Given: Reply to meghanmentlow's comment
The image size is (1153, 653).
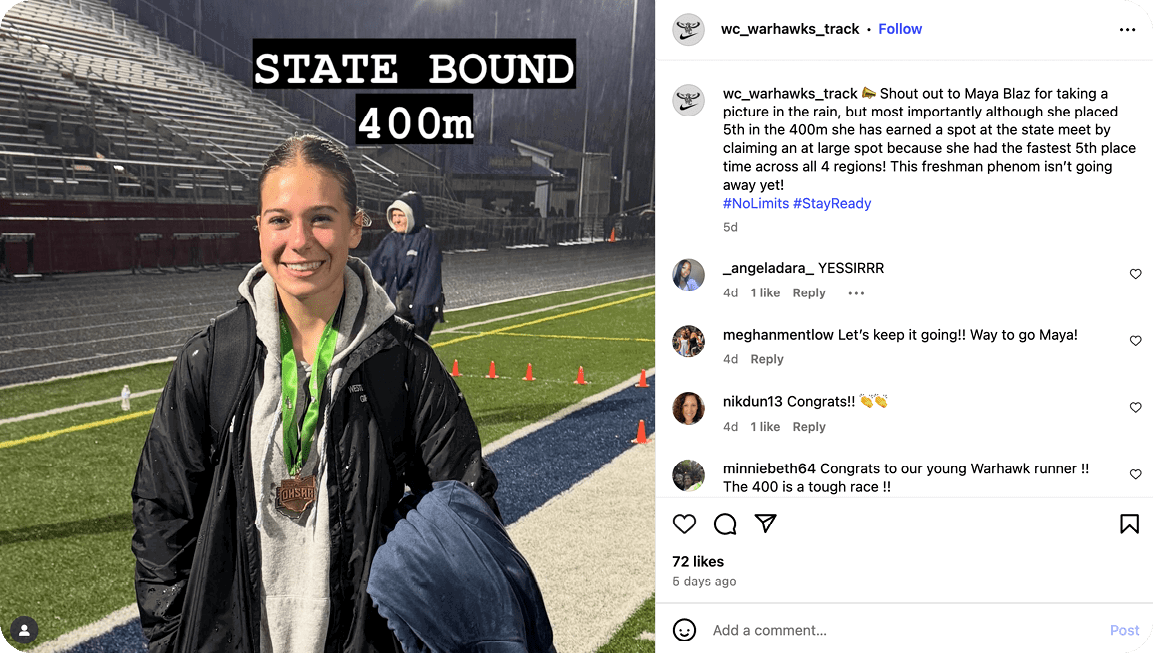Looking at the screenshot, I should click(767, 359).
